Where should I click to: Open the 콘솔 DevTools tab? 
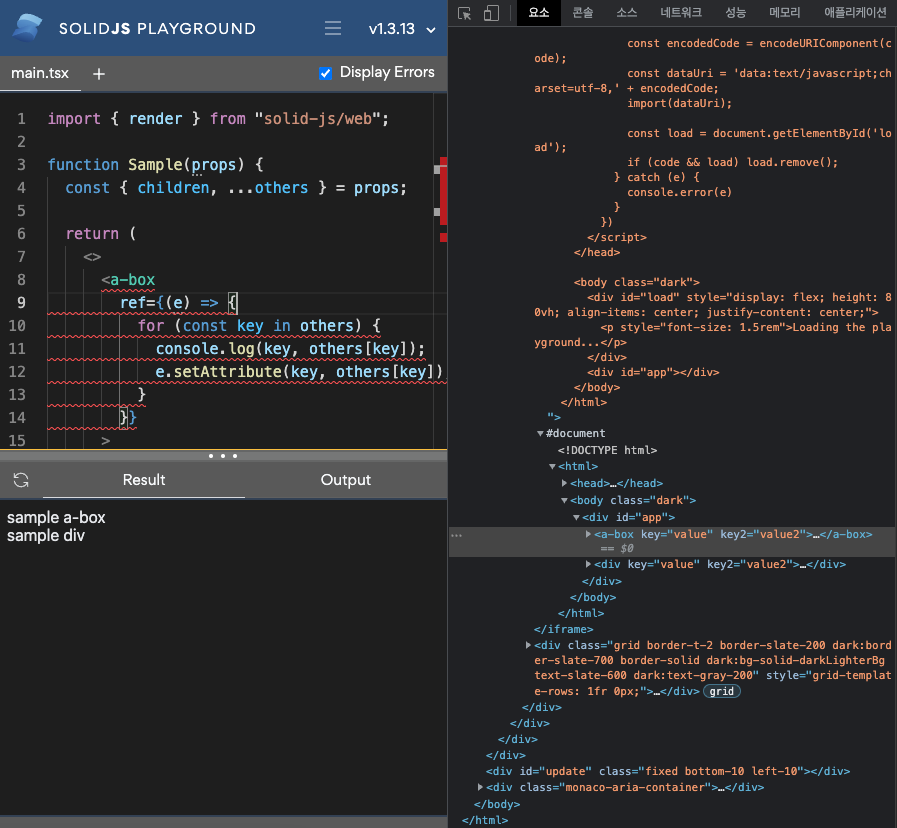(583, 13)
